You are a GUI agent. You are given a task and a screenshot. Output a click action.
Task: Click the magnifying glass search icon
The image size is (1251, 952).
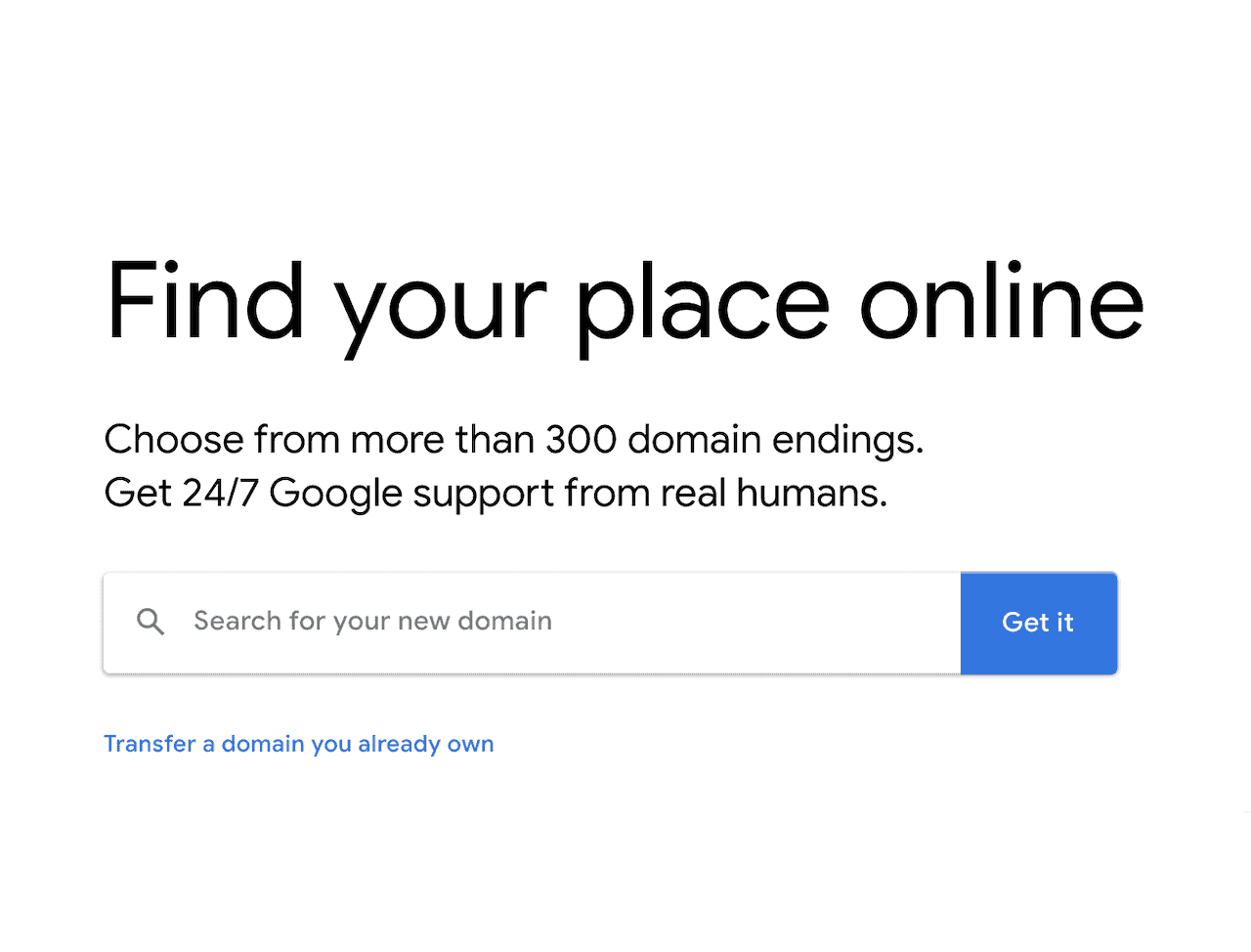(x=151, y=622)
